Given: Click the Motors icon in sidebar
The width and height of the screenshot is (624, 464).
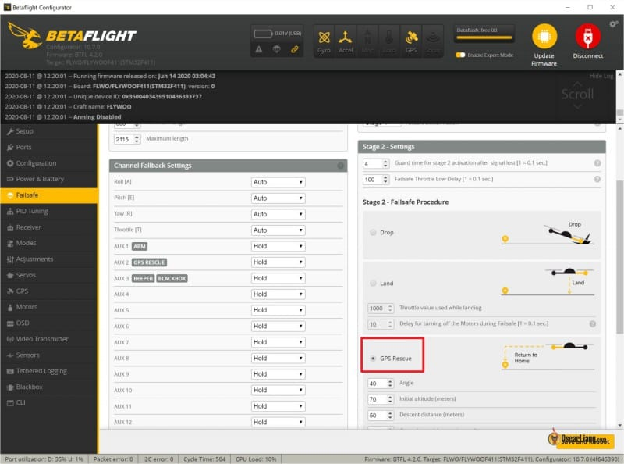Looking at the screenshot, I should point(10,307).
